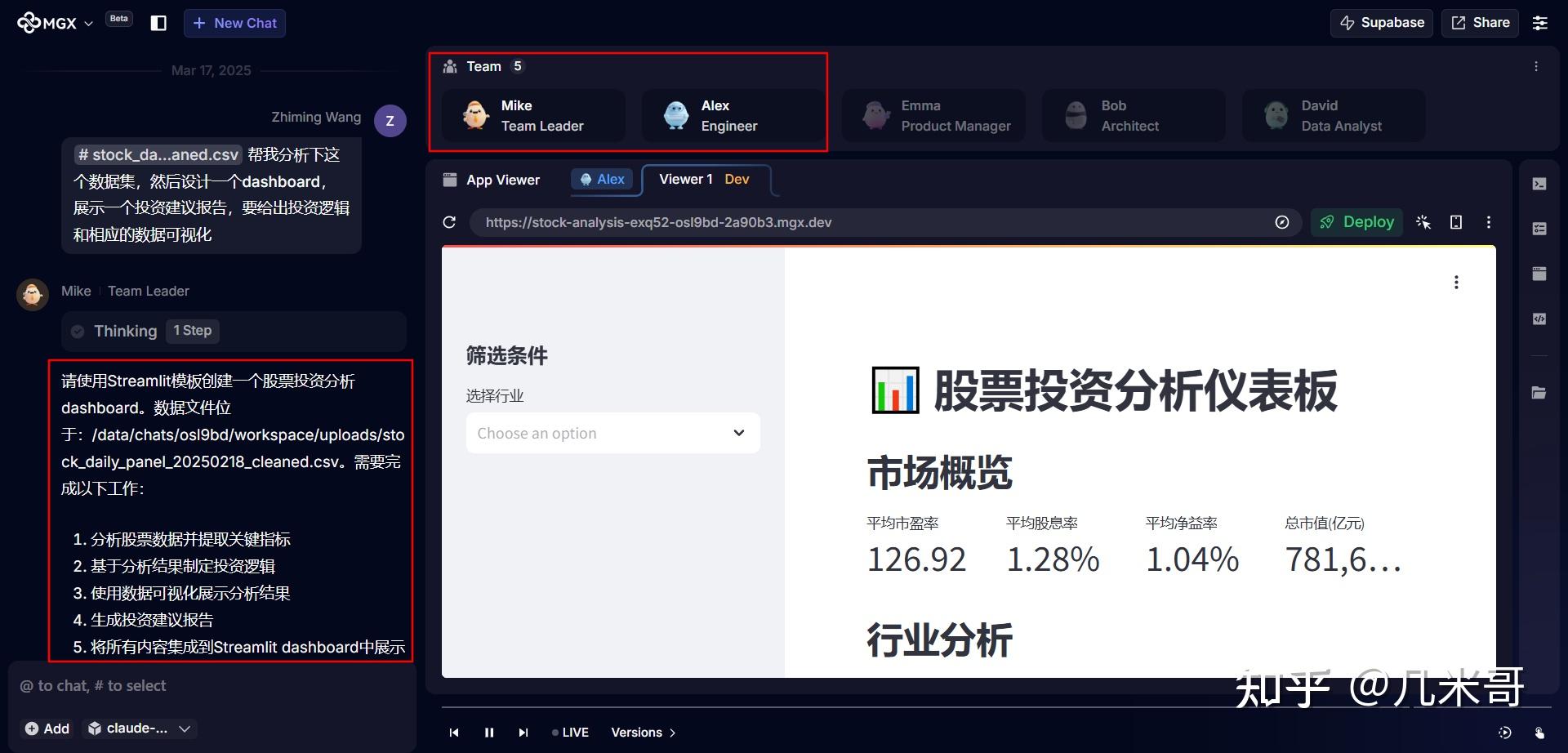The width and height of the screenshot is (1568, 753).
Task: Open the device preview toggle icon near Deploy
Action: click(x=1456, y=221)
